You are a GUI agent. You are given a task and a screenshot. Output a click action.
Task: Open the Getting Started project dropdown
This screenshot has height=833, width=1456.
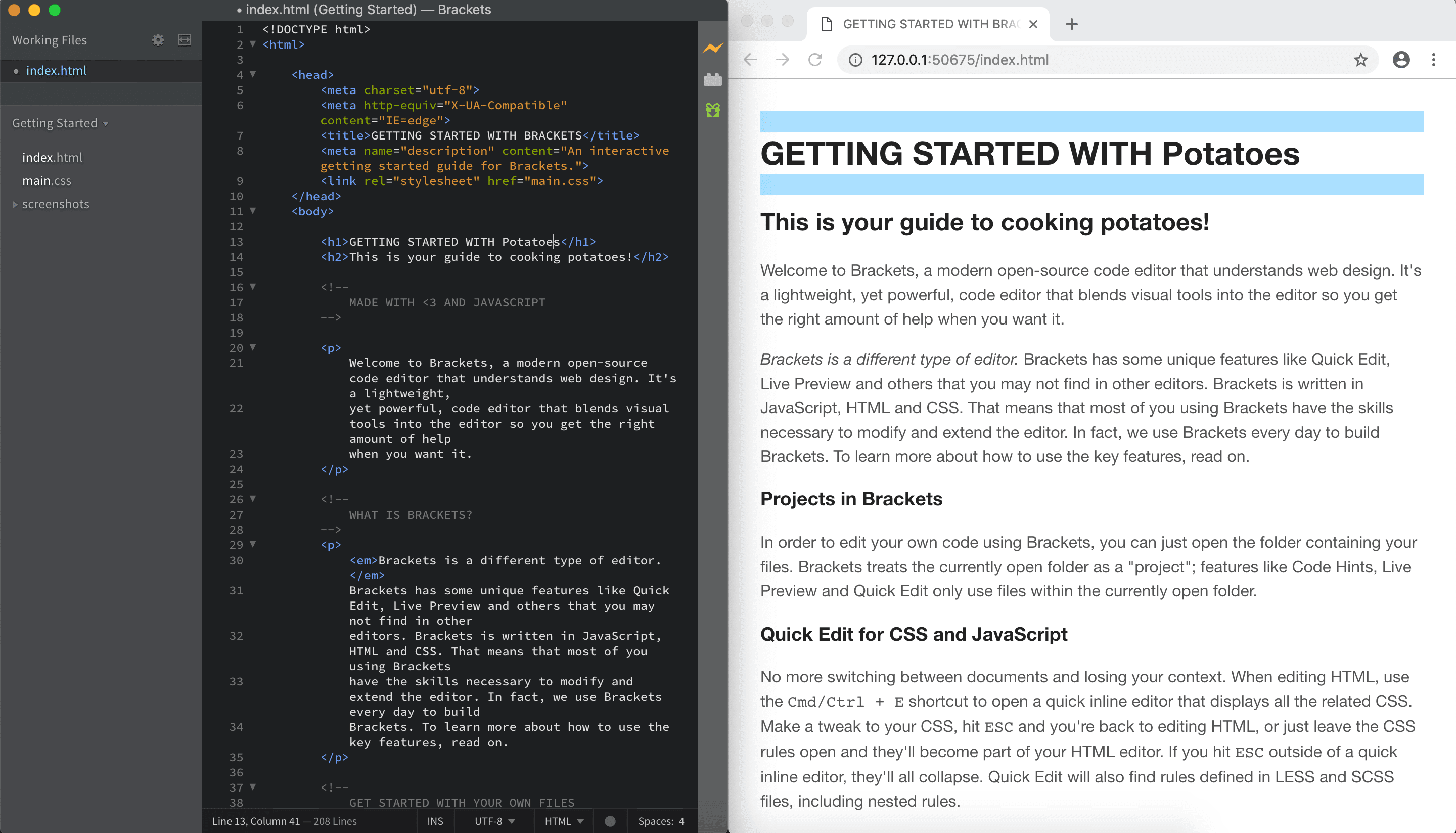pos(60,123)
